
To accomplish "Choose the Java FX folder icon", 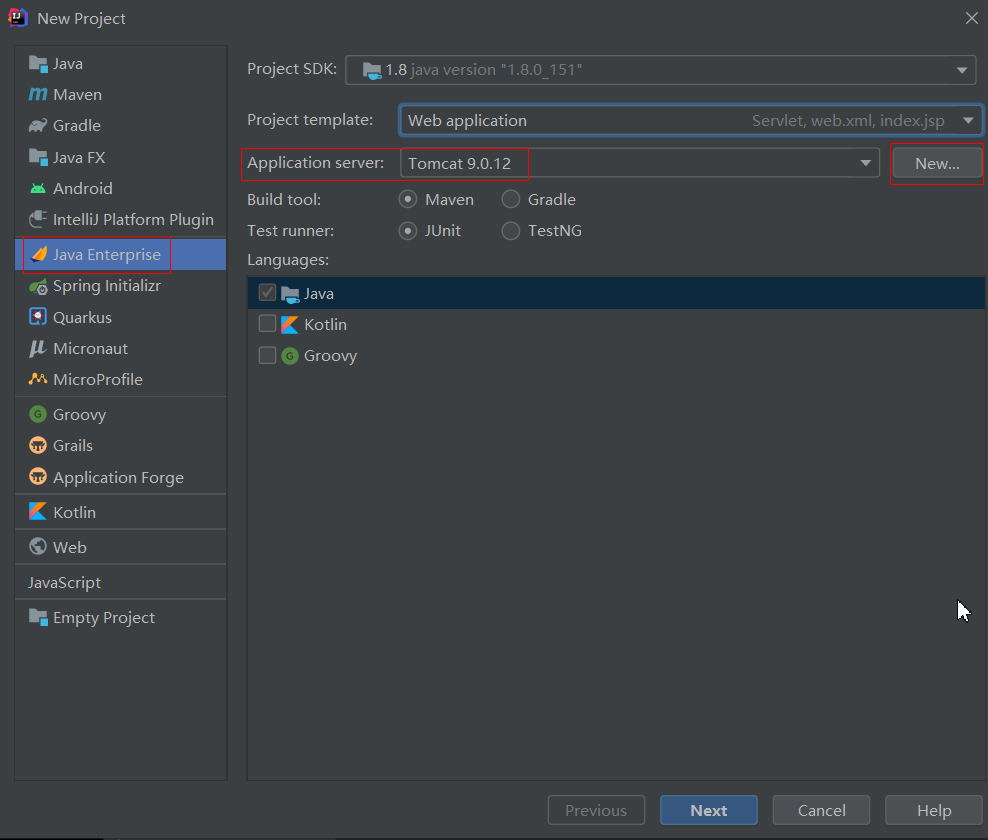I will (38, 157).
